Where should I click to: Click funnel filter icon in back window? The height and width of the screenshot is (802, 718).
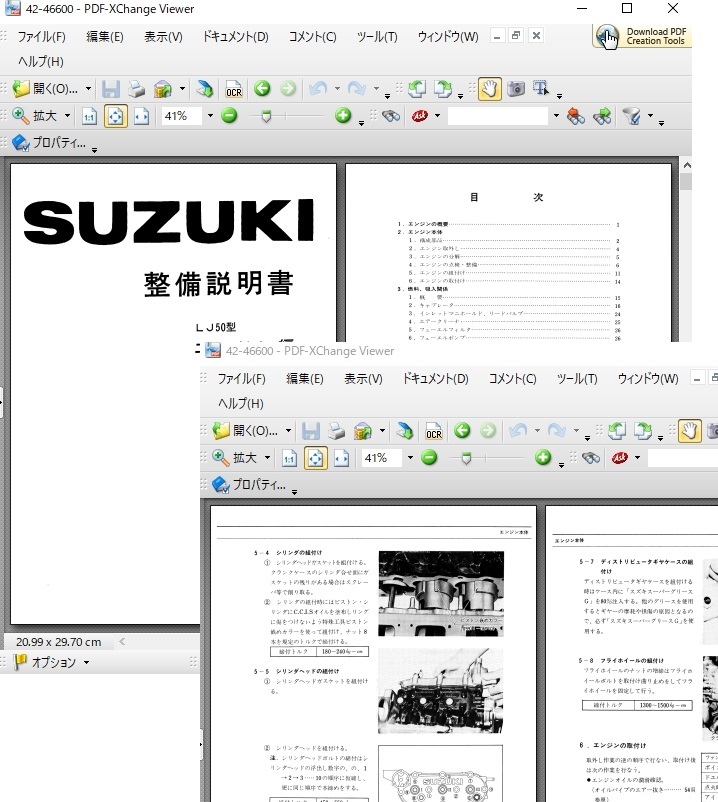coord(632,117)
